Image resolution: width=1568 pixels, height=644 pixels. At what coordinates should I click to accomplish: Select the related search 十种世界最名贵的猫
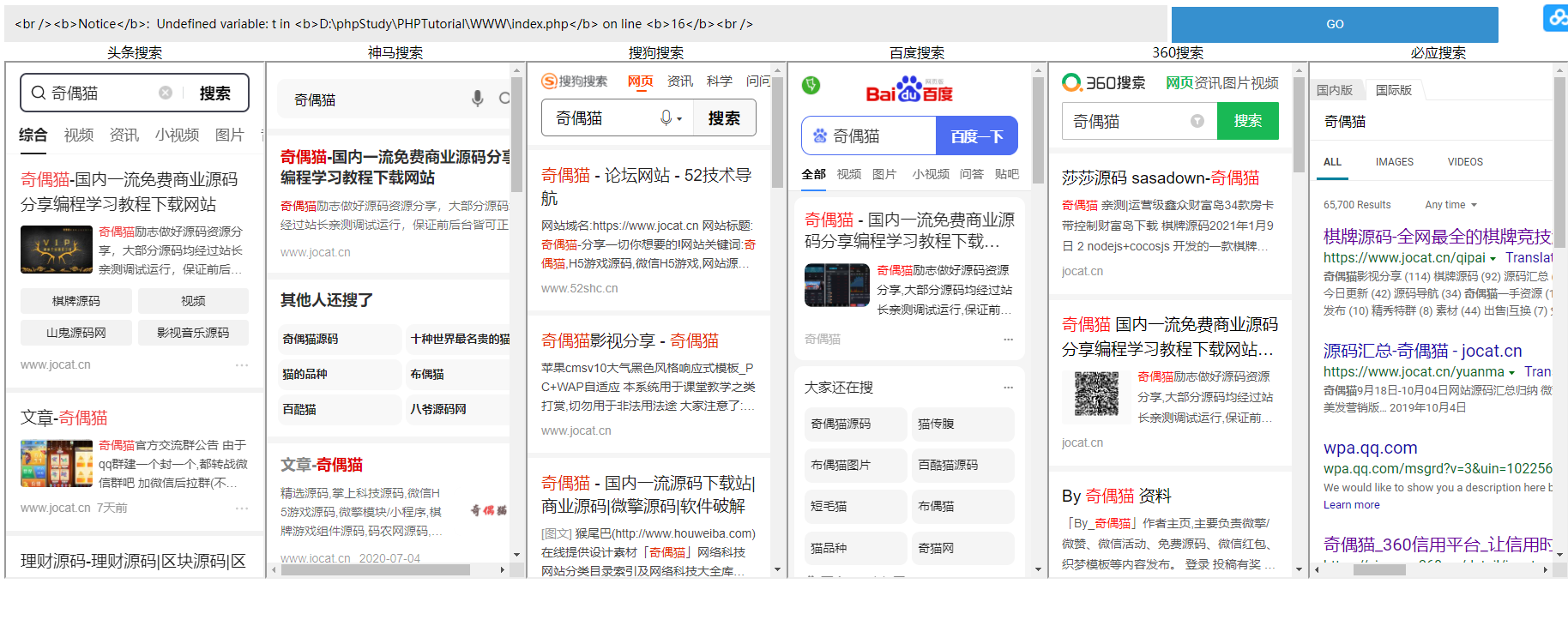click(x=460, y=339)
